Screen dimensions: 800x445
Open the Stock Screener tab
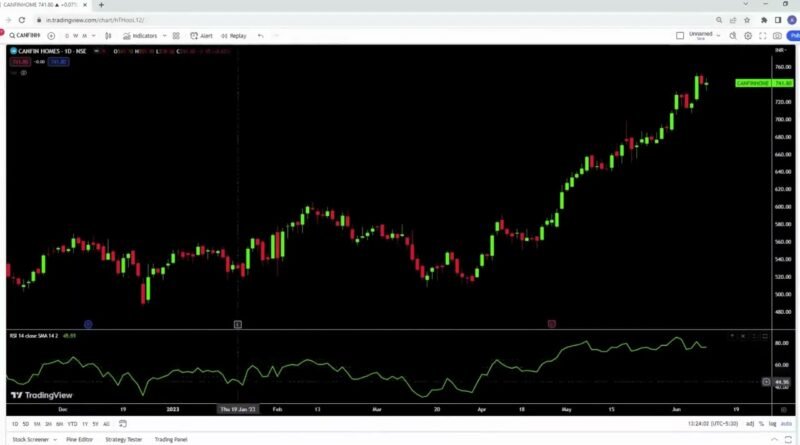31,439
